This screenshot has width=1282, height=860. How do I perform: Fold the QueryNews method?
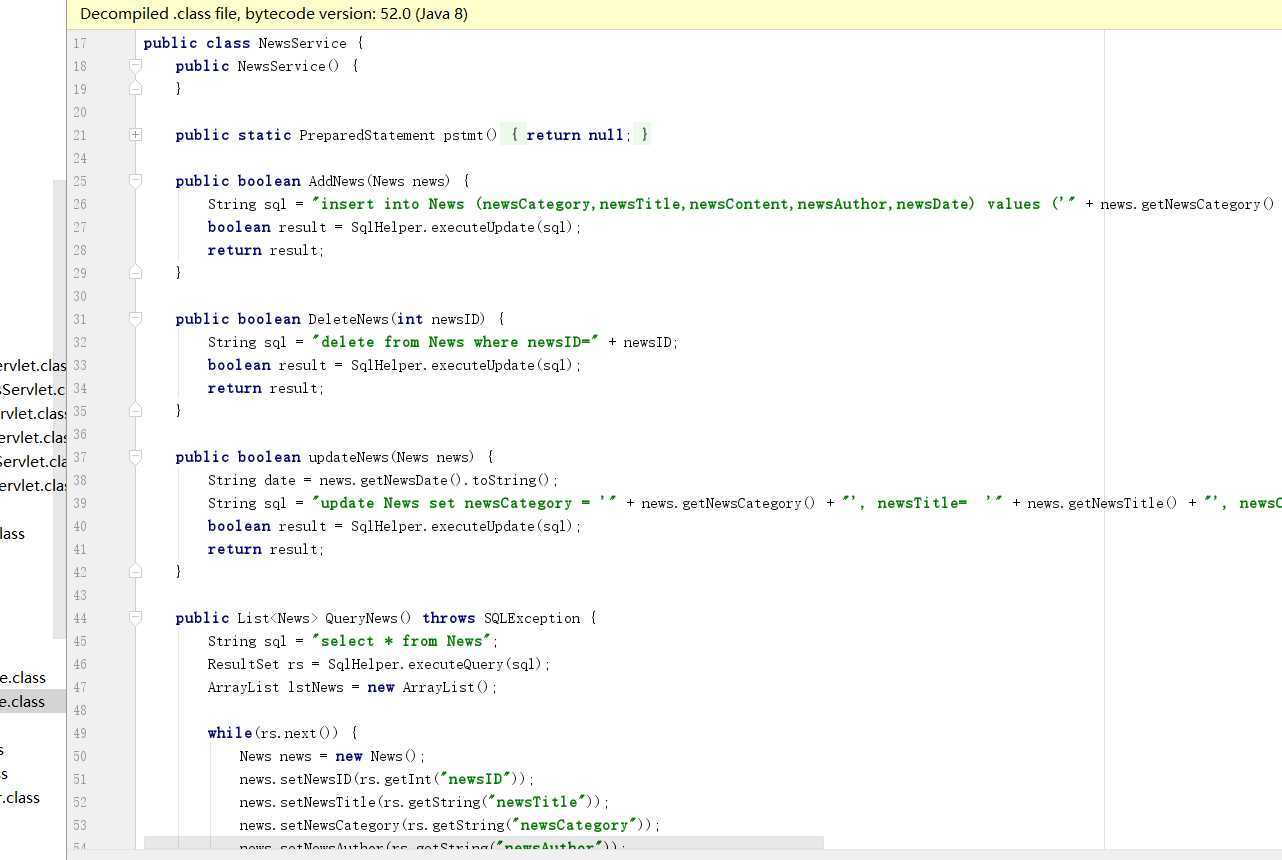point(135,618)
